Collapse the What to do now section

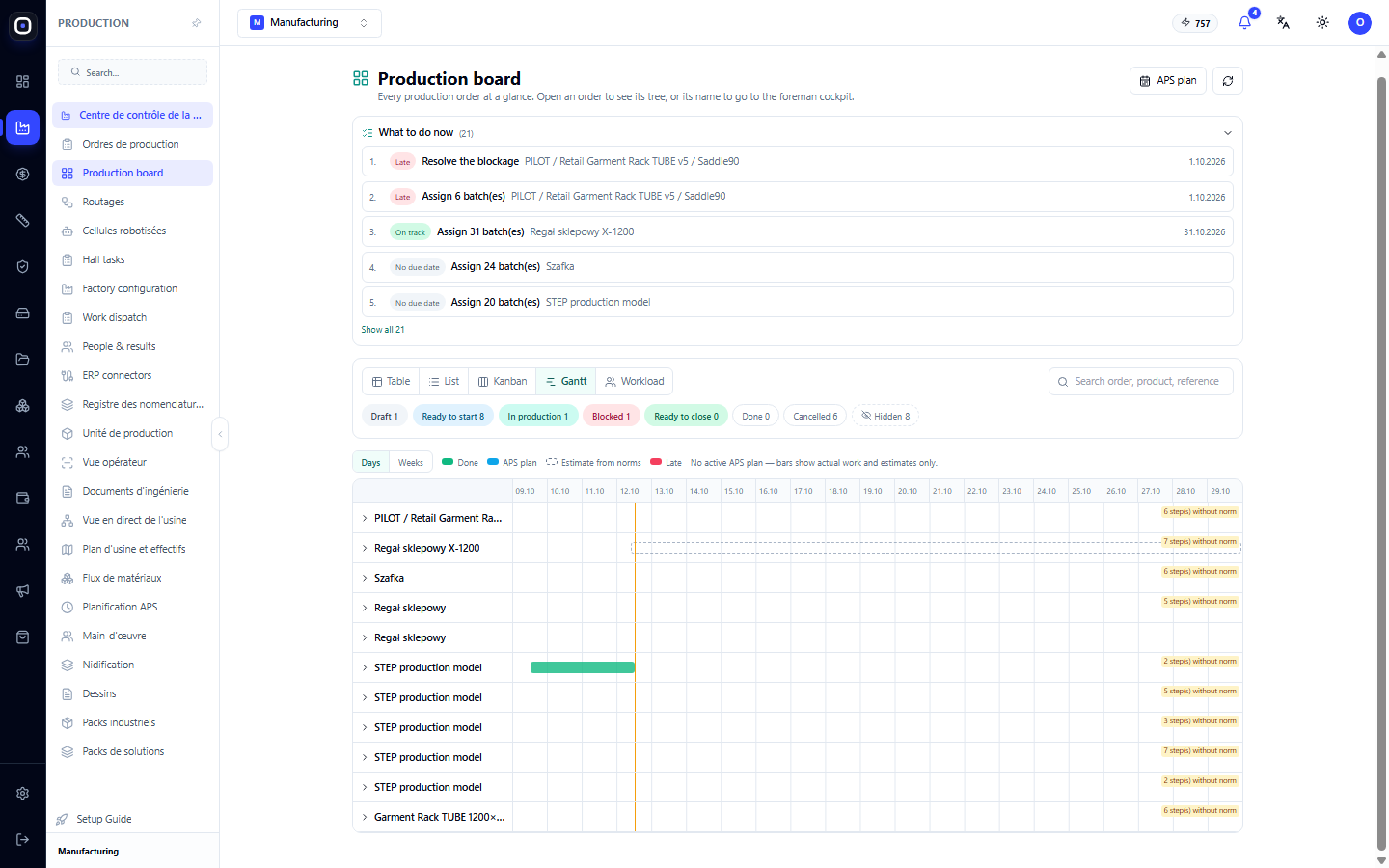(x=1228, y=133)
